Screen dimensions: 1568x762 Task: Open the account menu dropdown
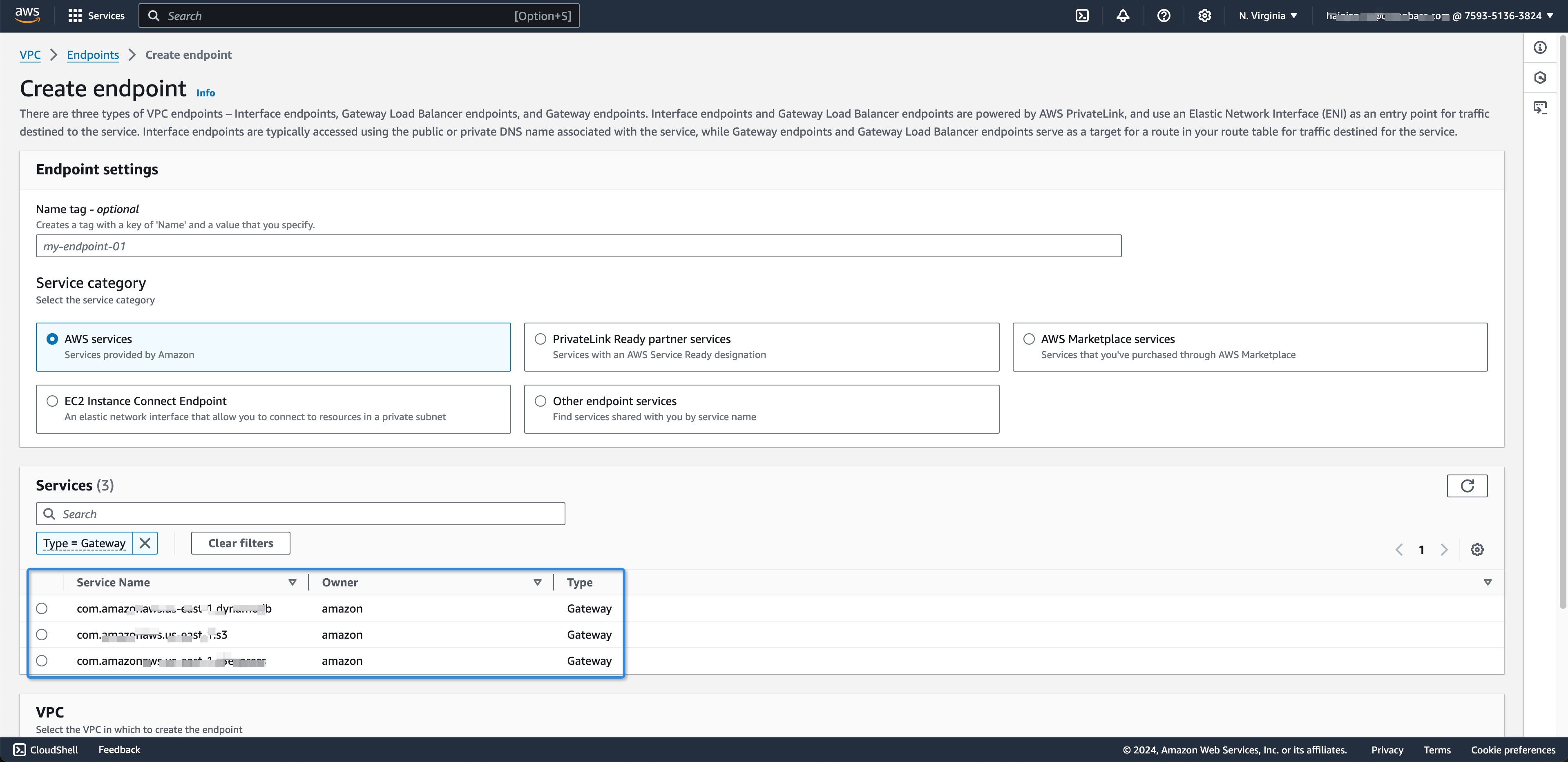click(1439, 16)
